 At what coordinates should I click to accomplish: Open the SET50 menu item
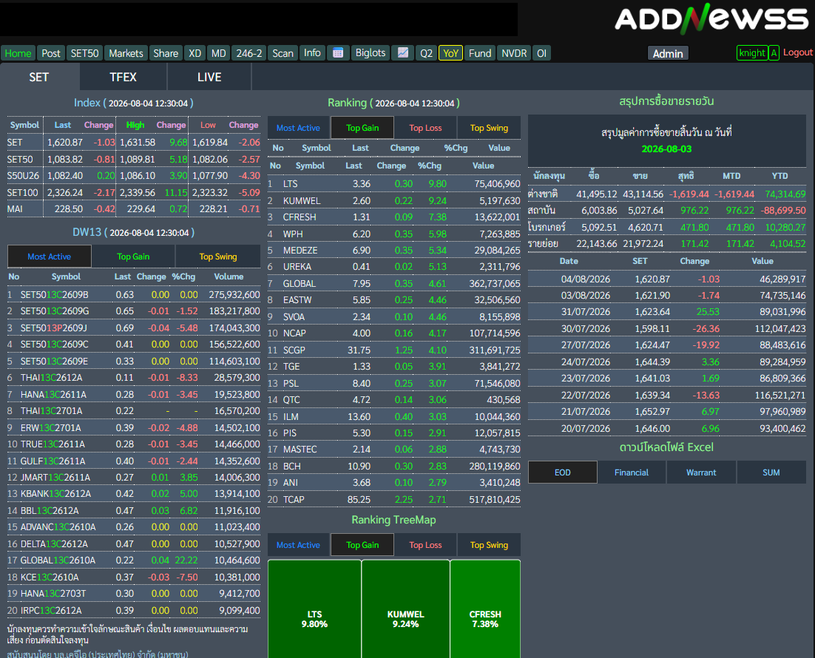click(85, 53)
